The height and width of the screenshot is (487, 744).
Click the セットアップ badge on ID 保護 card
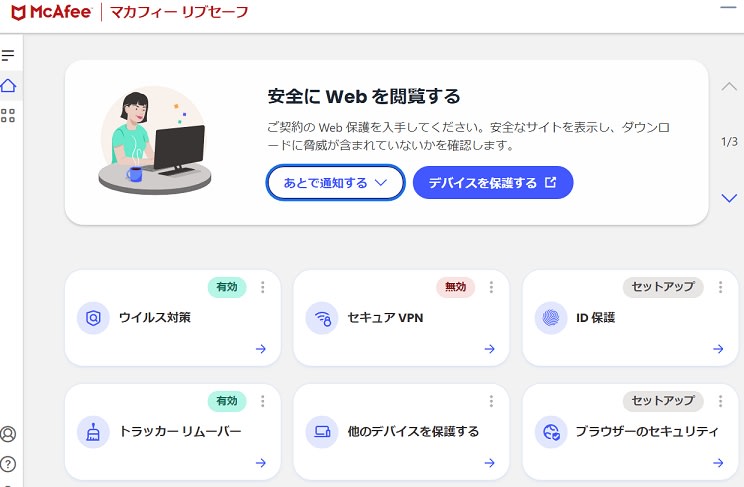663,287
